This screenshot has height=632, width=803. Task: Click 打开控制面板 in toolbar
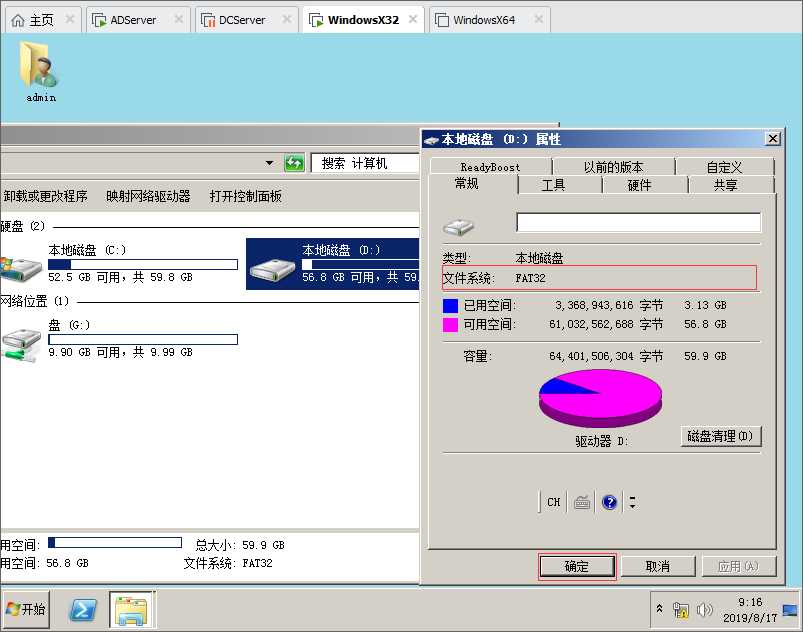(245, 196)
